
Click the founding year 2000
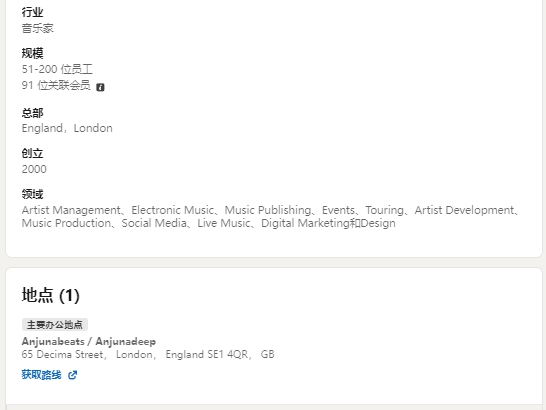[34, 169]
